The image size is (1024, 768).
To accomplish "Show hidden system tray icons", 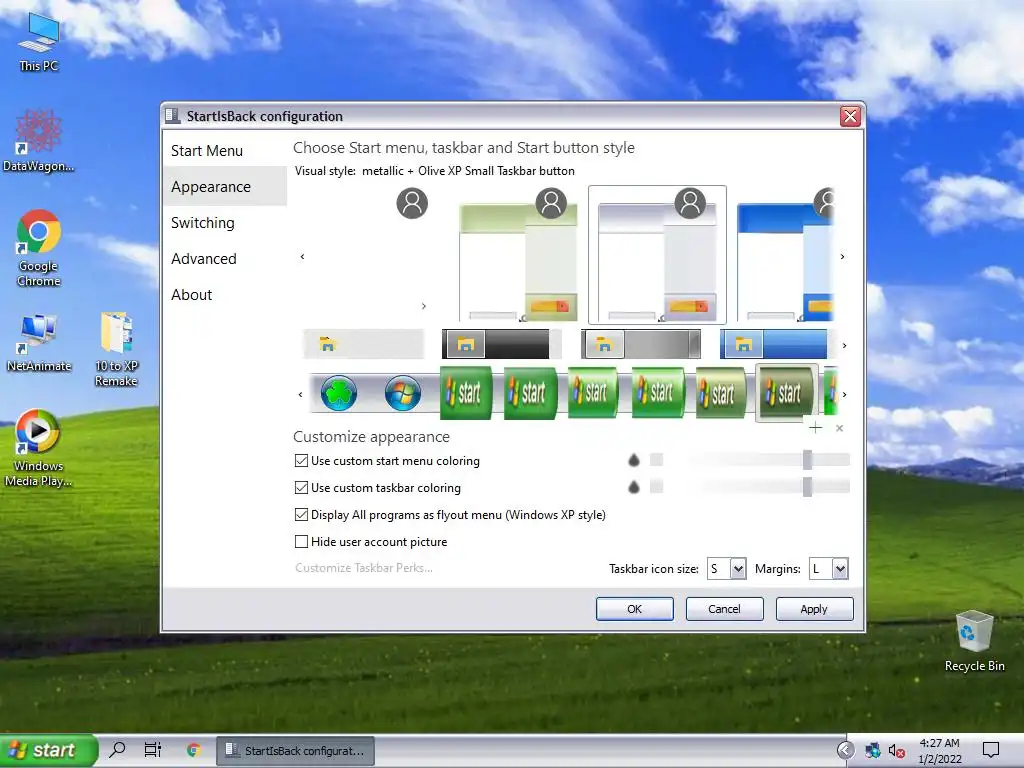I will tap(846, 750).
